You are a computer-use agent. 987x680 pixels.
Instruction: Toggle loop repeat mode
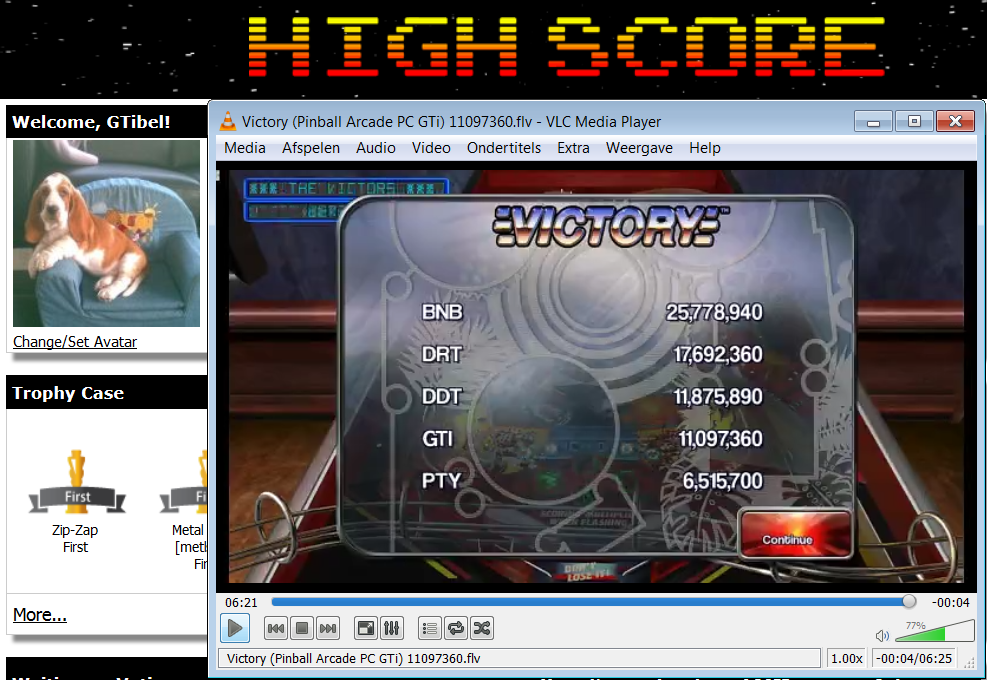point(456,628)
